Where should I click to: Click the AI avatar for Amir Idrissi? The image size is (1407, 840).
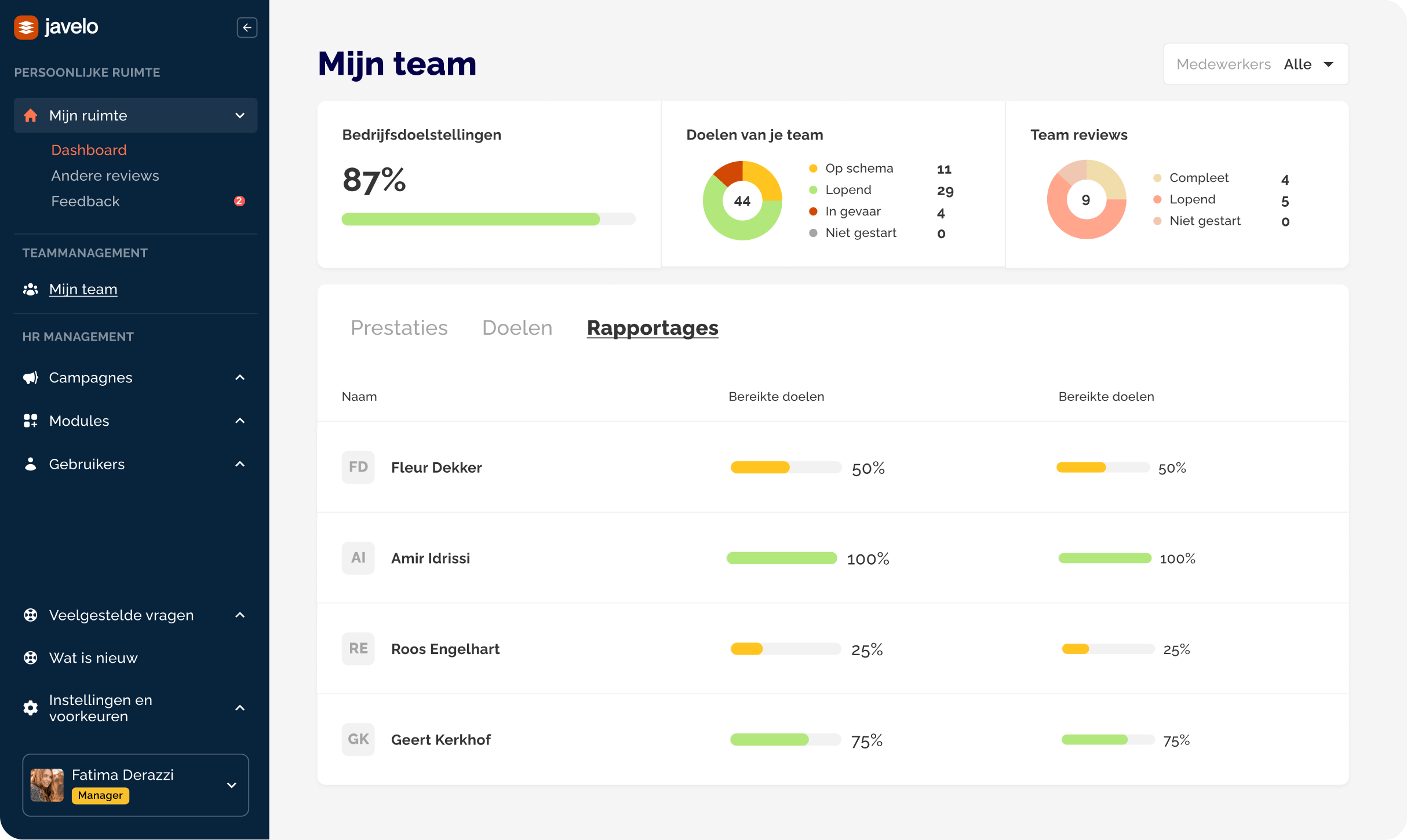click(x=358, y=558)
